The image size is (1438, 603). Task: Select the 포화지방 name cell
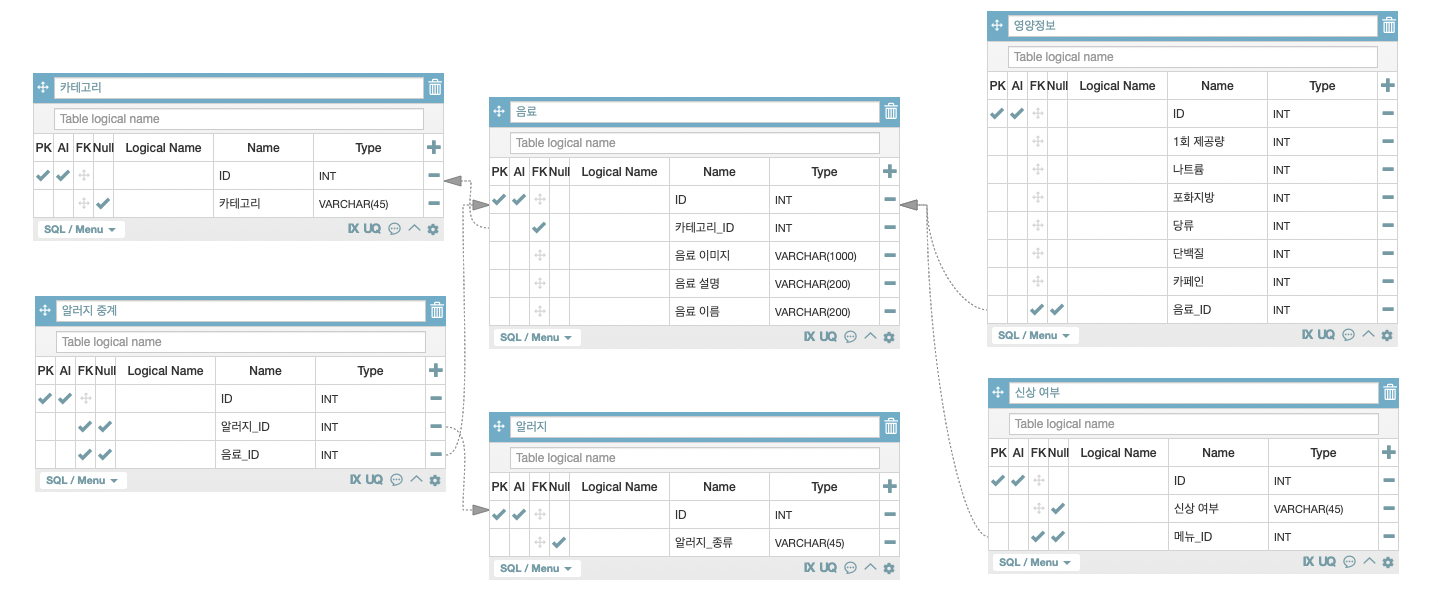click(1217, 198)
